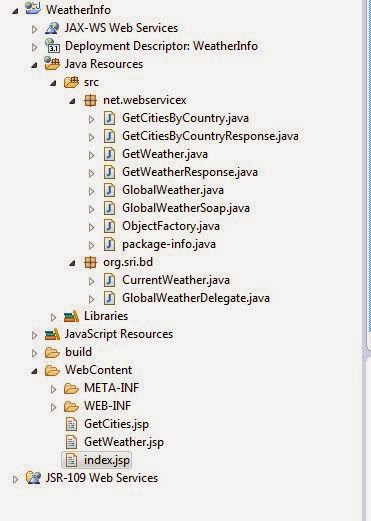Expand the build folder
Viewport: 371px width, 521px height.
coord(34,353)
